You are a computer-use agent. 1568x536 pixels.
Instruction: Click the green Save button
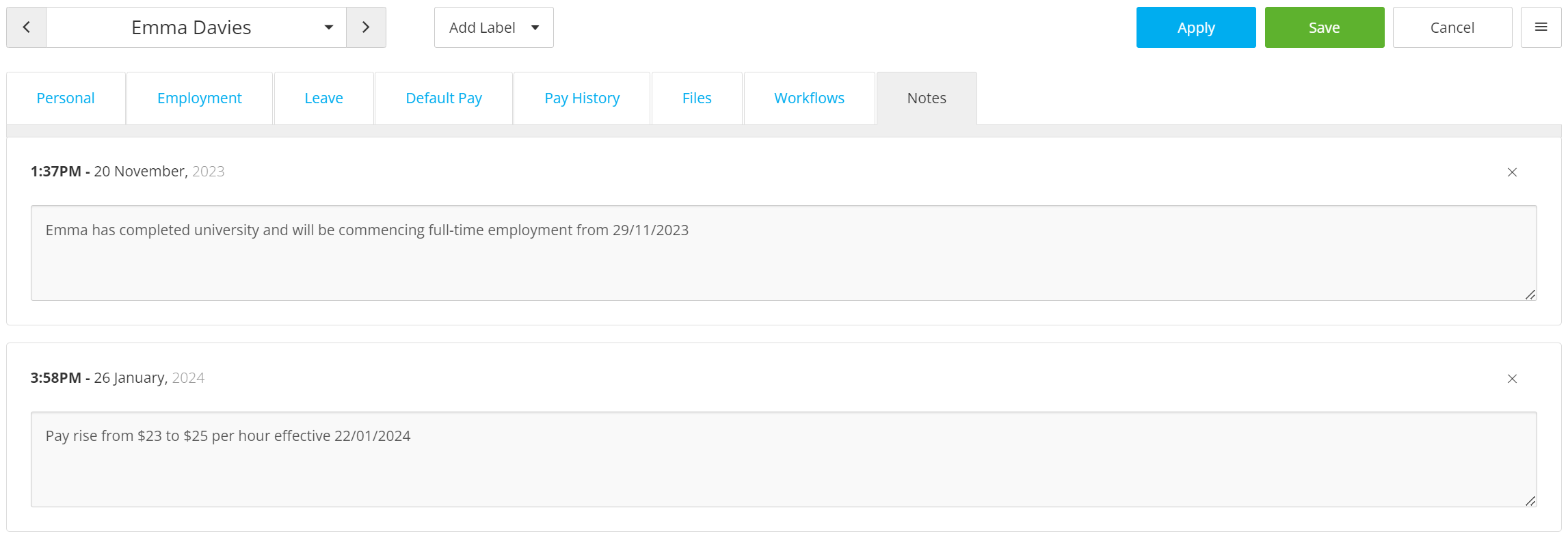[1325, 27]
